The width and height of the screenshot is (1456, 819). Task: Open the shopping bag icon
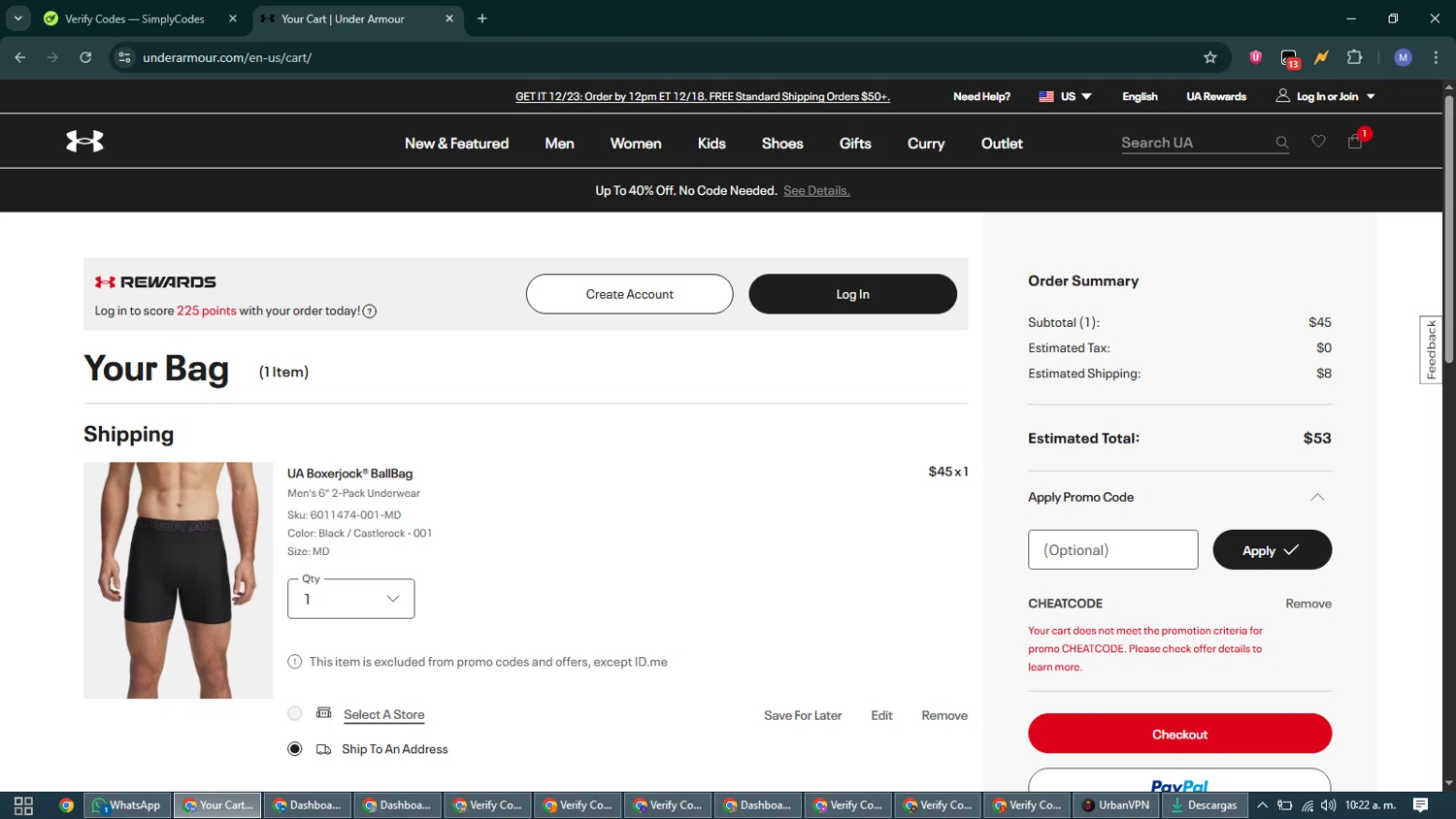tap(1355, 142)
